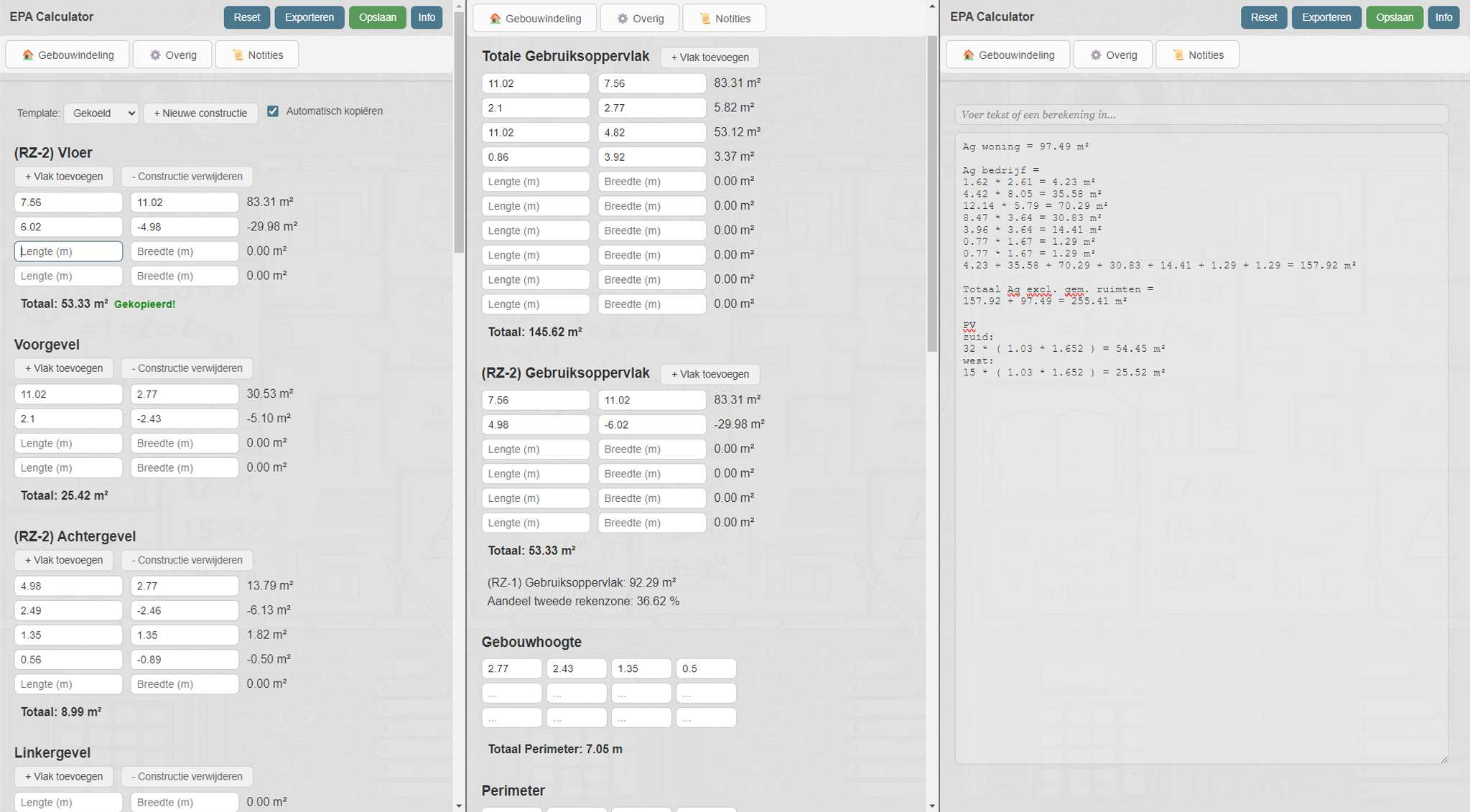Click Exporteren in the right panel header

point(1326,17)
